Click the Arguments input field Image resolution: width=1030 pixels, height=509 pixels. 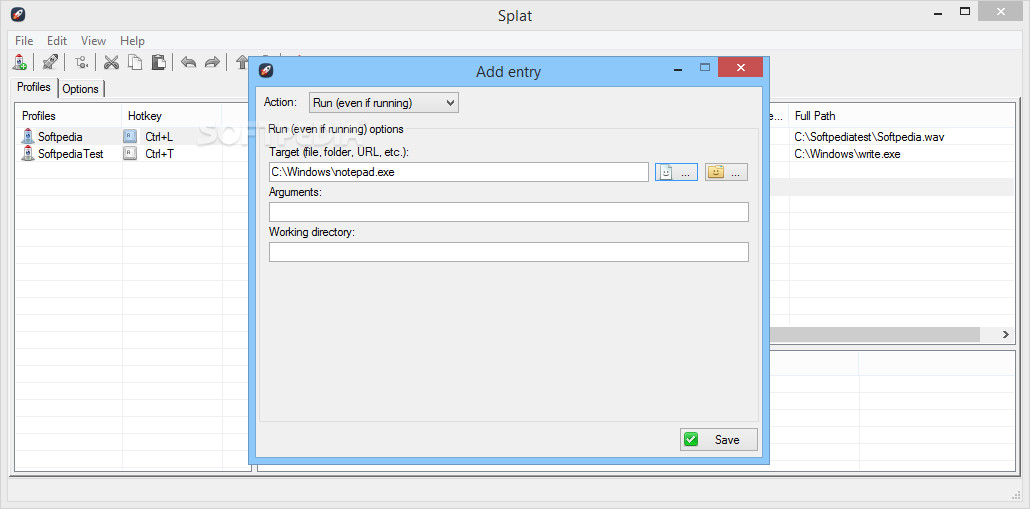(508, 211)
